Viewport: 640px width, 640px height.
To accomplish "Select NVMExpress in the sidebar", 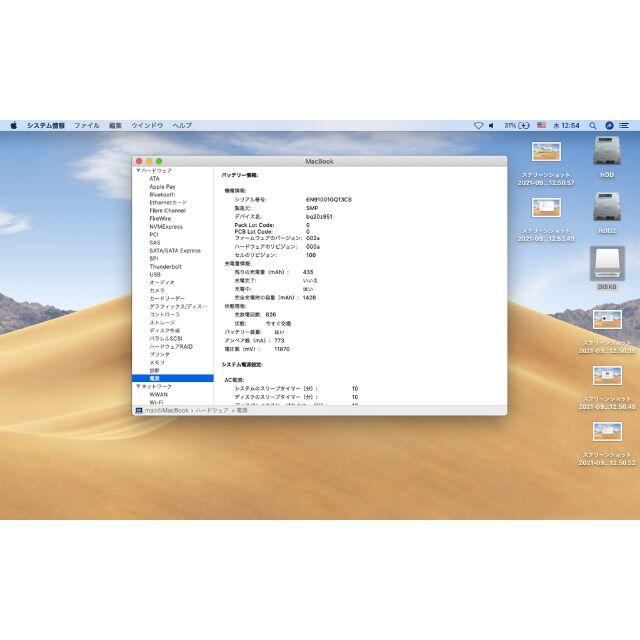I will coord(166,227).
